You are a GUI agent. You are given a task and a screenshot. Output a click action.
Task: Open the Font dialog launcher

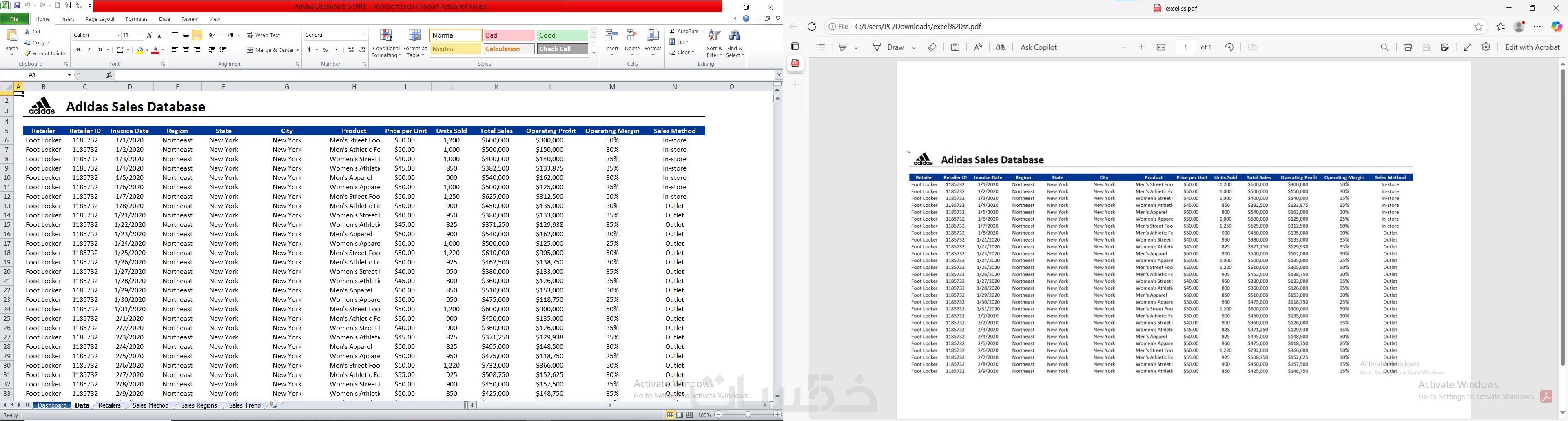(x=163, y=64)
